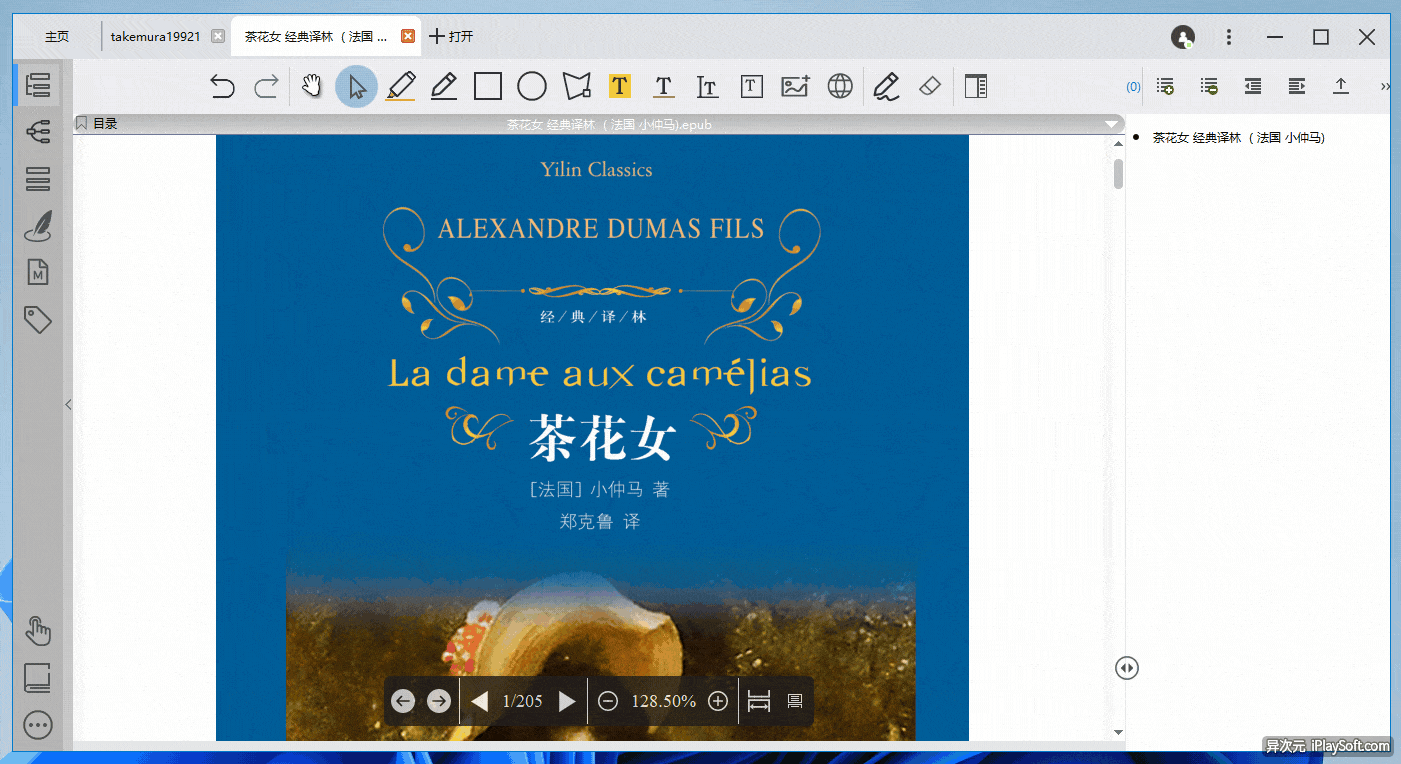Select the rectangle shape tool
The height and width of the screenshot is (764, 1401).
(488, 87)
